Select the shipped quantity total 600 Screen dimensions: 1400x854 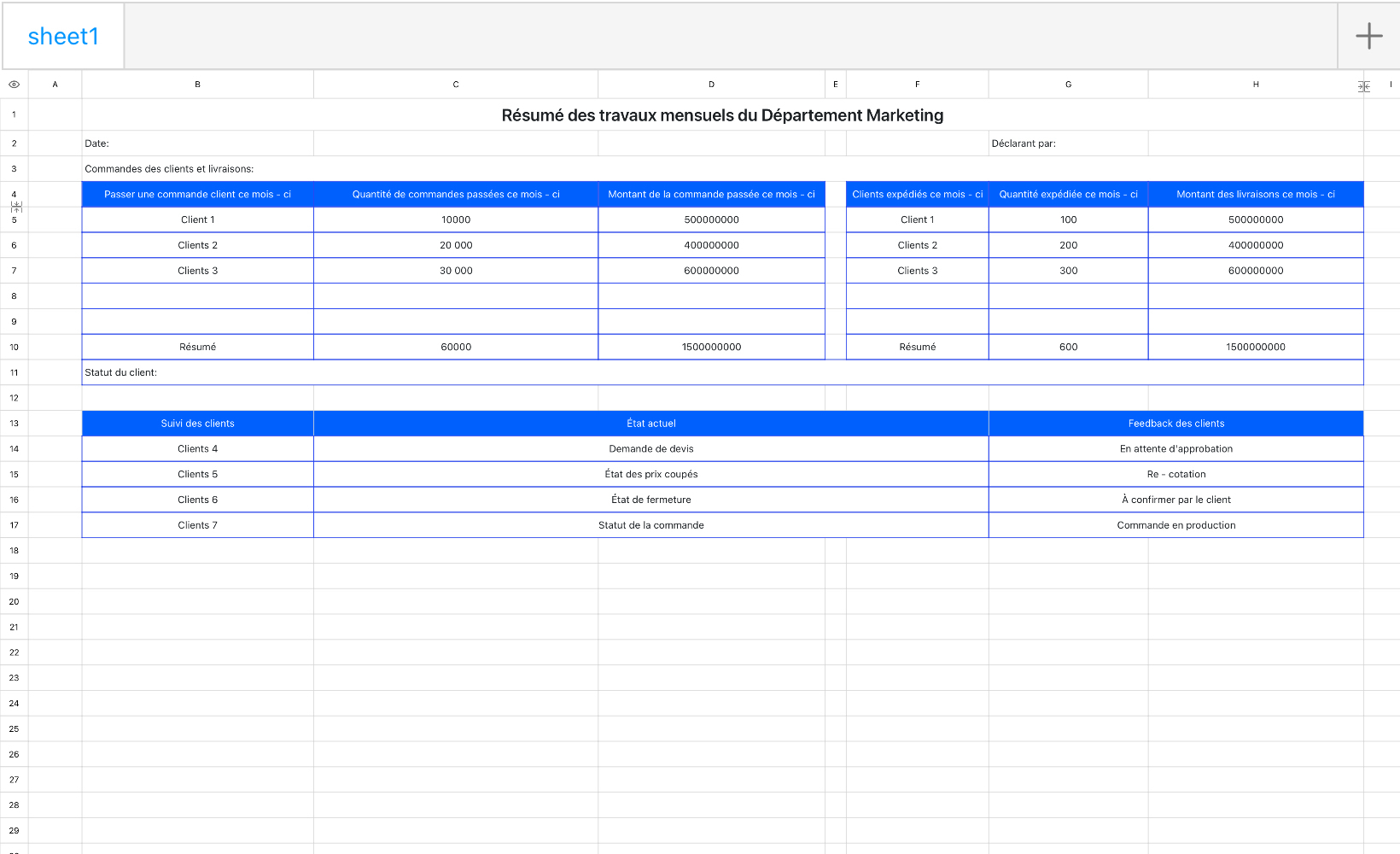(x=1068, y=347)
